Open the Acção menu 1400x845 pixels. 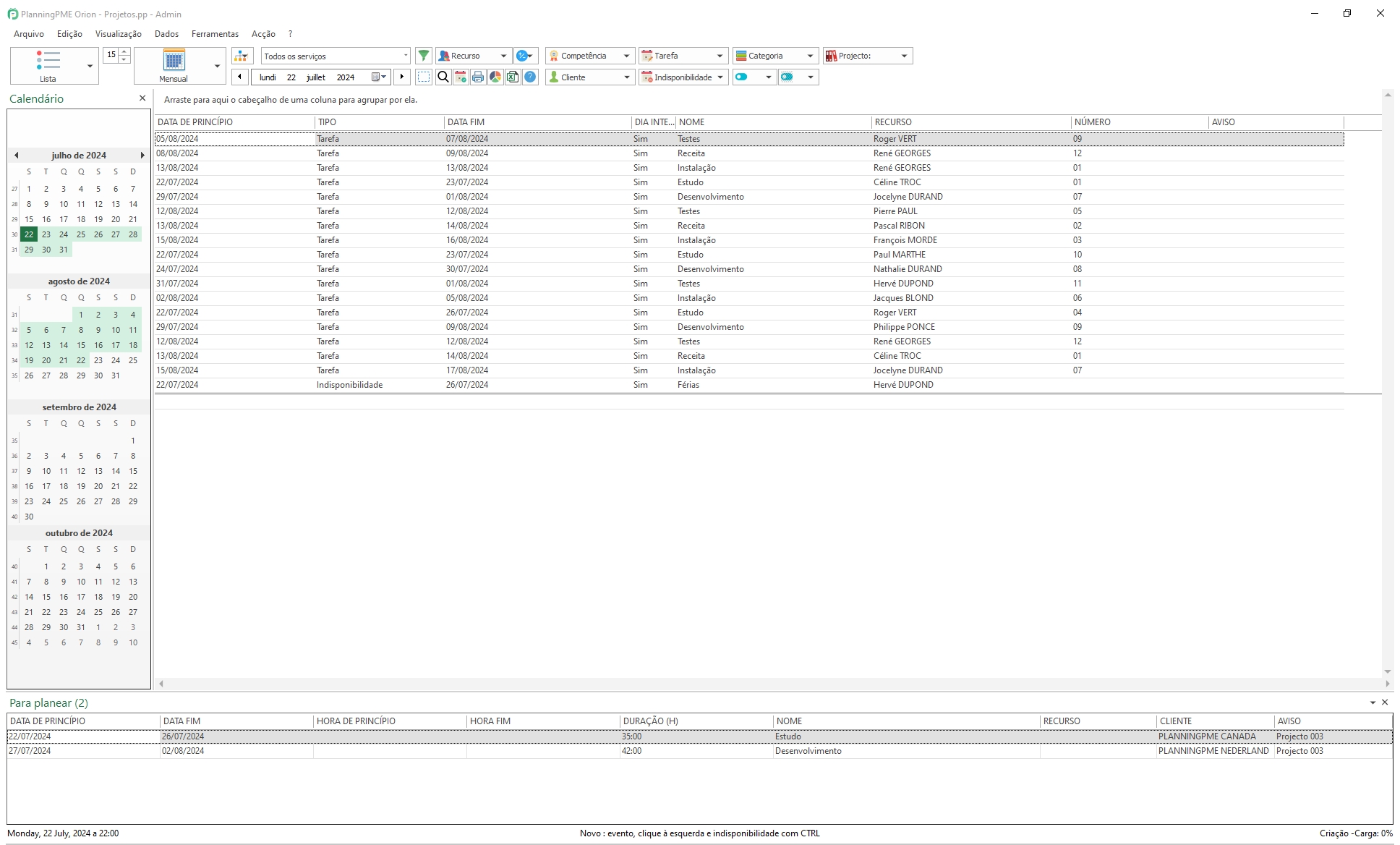[x=263, y=34]
